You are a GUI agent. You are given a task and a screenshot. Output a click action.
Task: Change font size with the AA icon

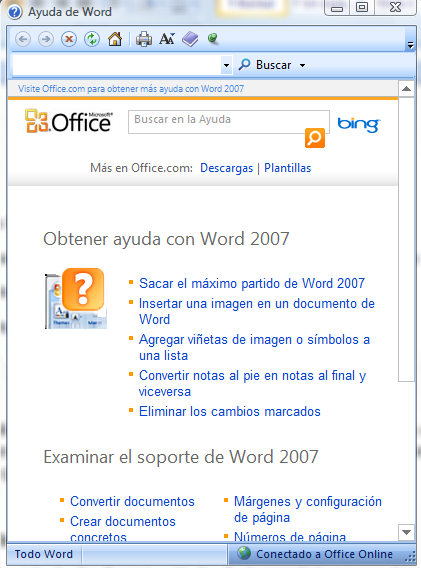pos(167,39)
